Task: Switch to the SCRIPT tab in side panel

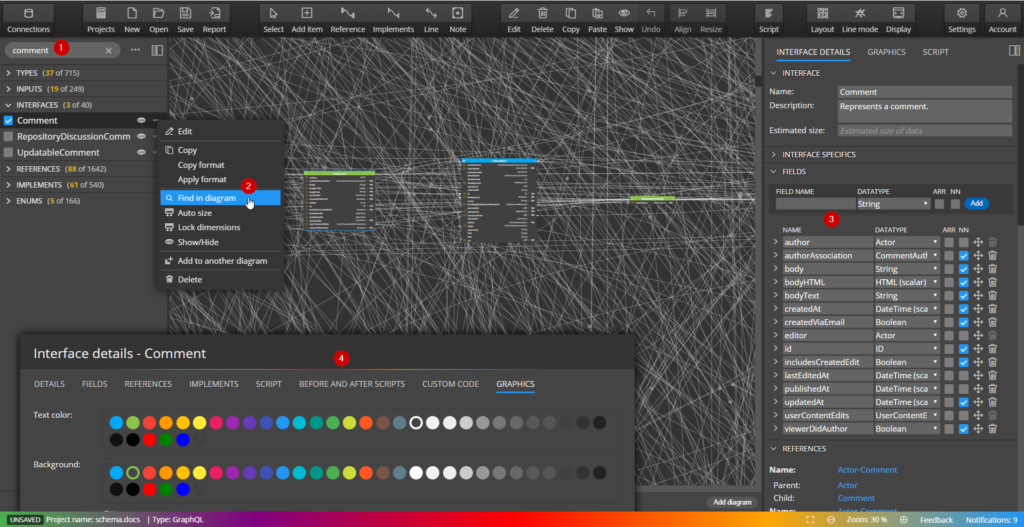Action: (935, 52)
